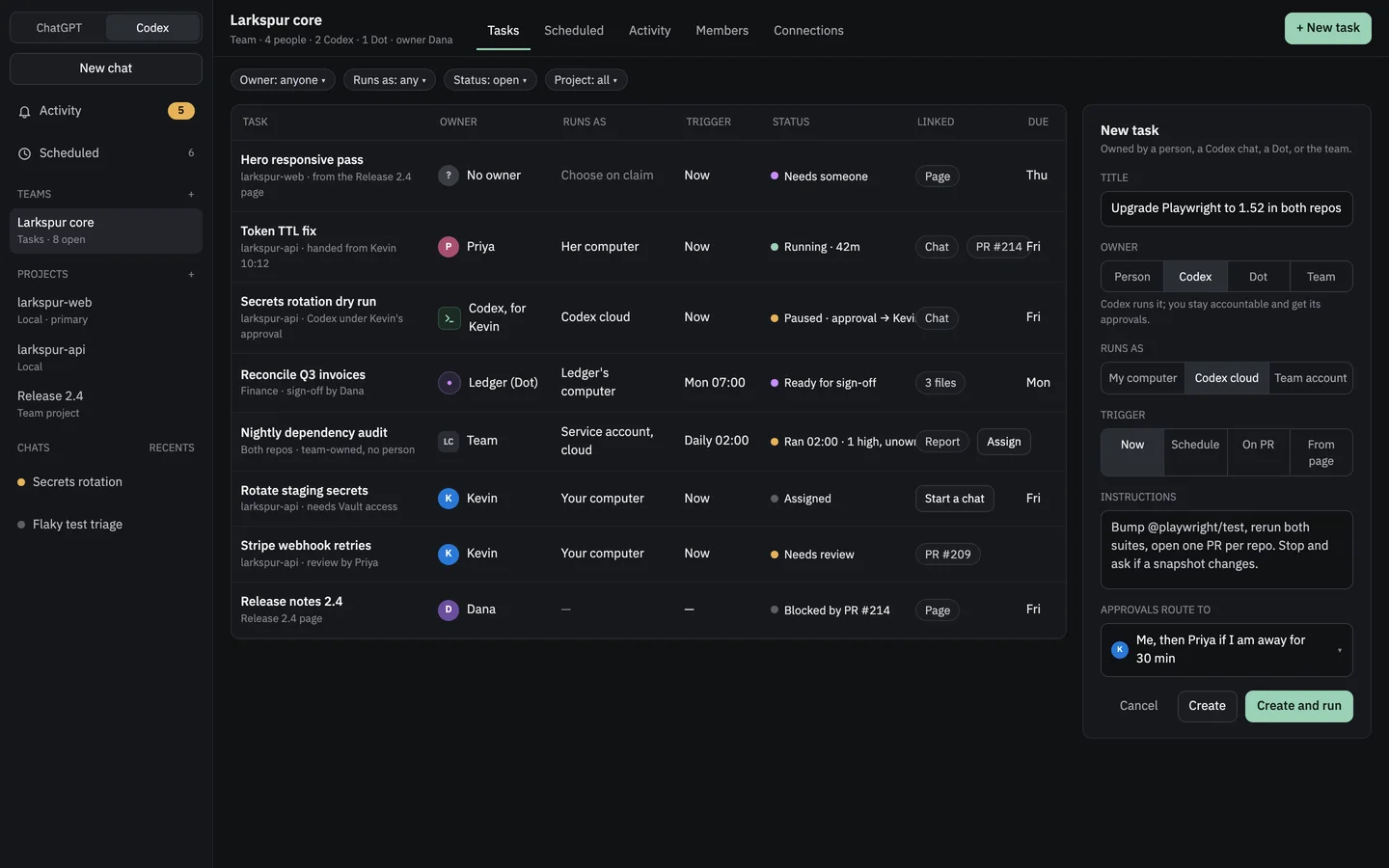Click the grey dot beside Flaky test triage
Image resolution: width=1389 pixels, height=868 pixels.
pos(21,525)
